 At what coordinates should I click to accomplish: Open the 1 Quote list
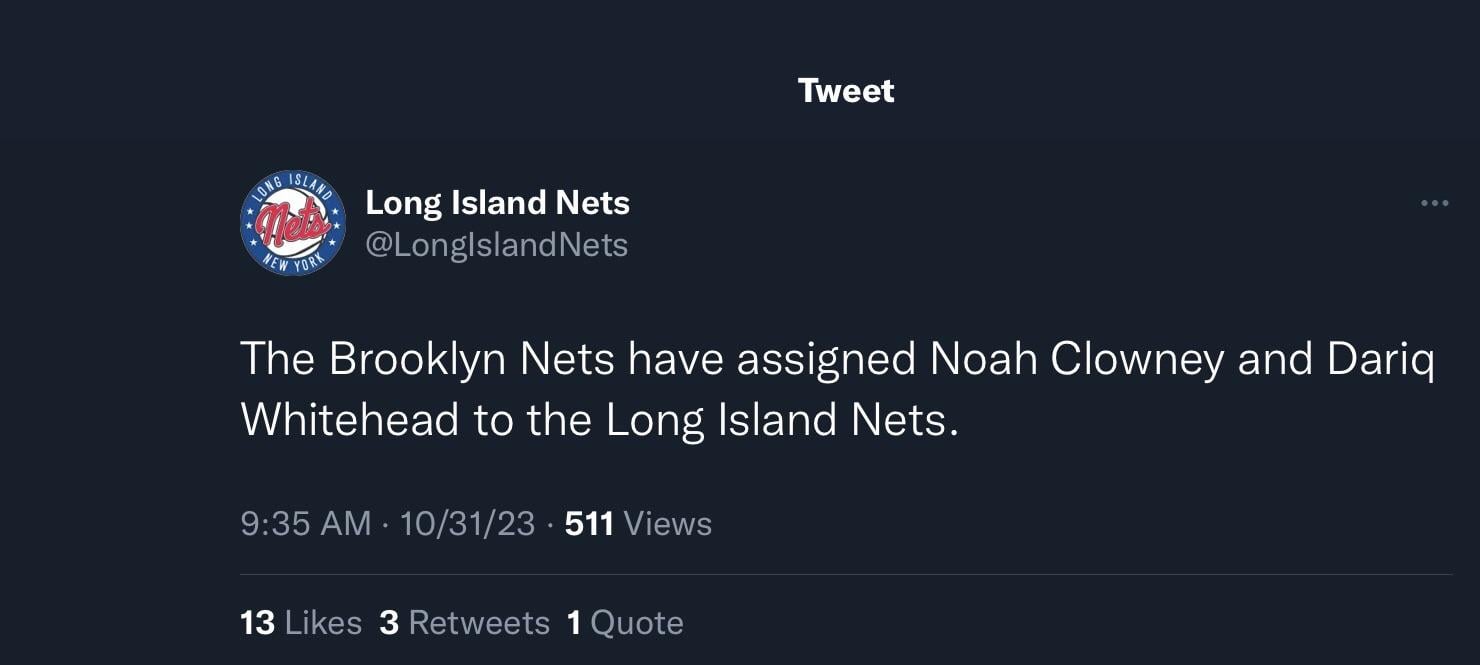tap(625, 623)
